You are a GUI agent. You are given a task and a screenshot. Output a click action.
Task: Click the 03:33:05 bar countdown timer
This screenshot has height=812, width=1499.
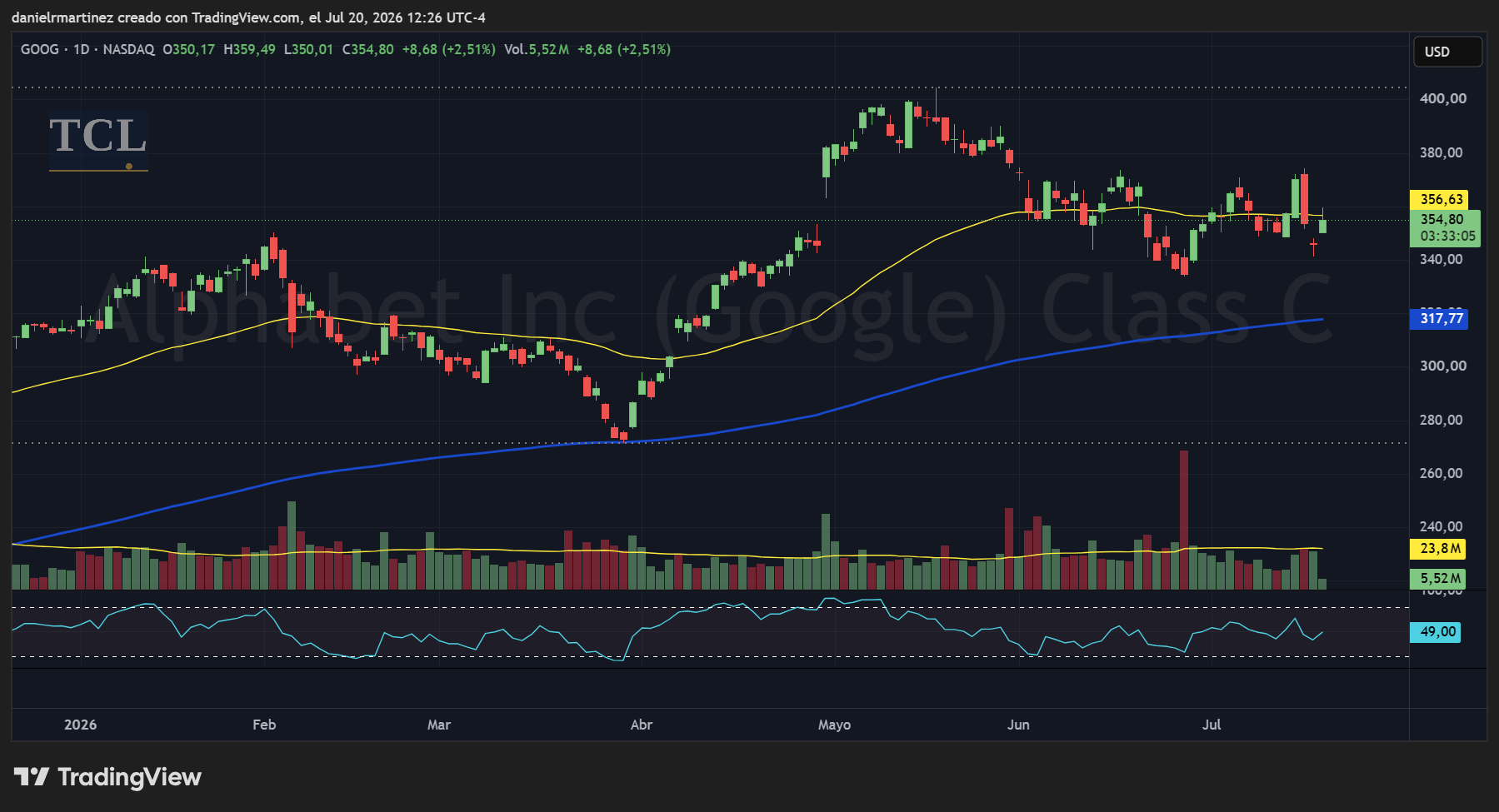tap(1447, 237)
